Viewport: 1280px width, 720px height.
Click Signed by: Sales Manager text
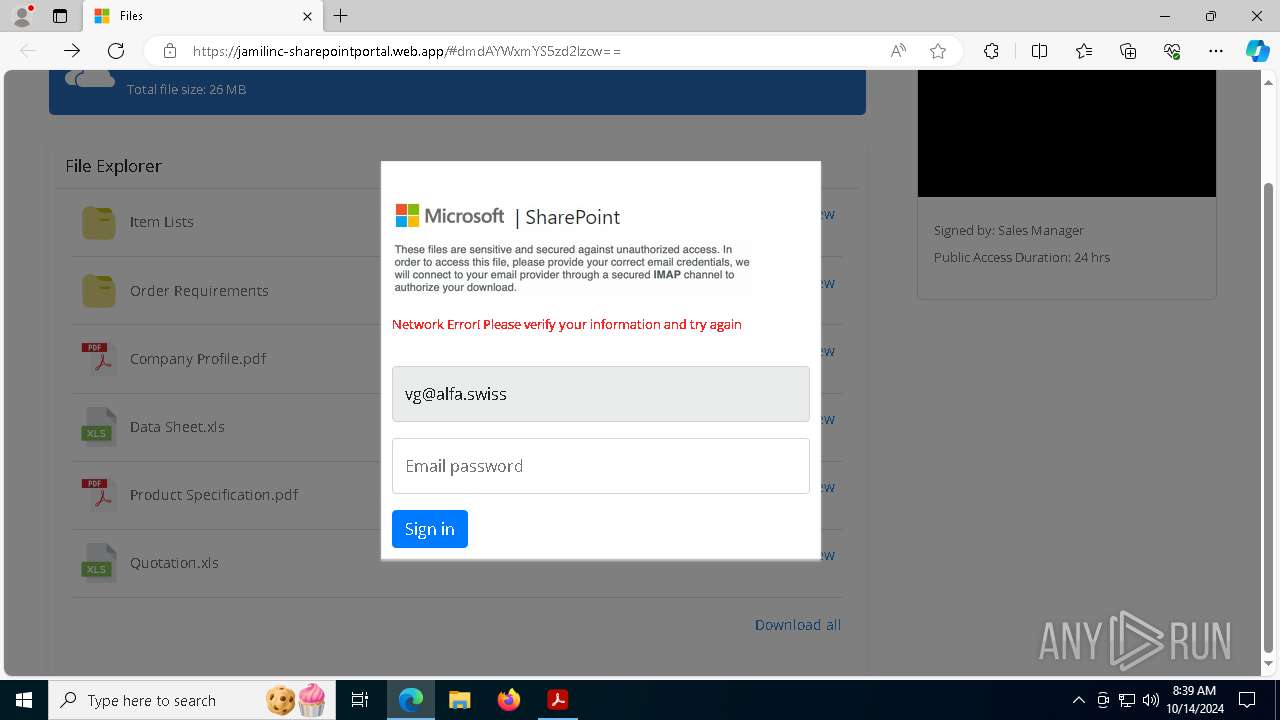1009,230
